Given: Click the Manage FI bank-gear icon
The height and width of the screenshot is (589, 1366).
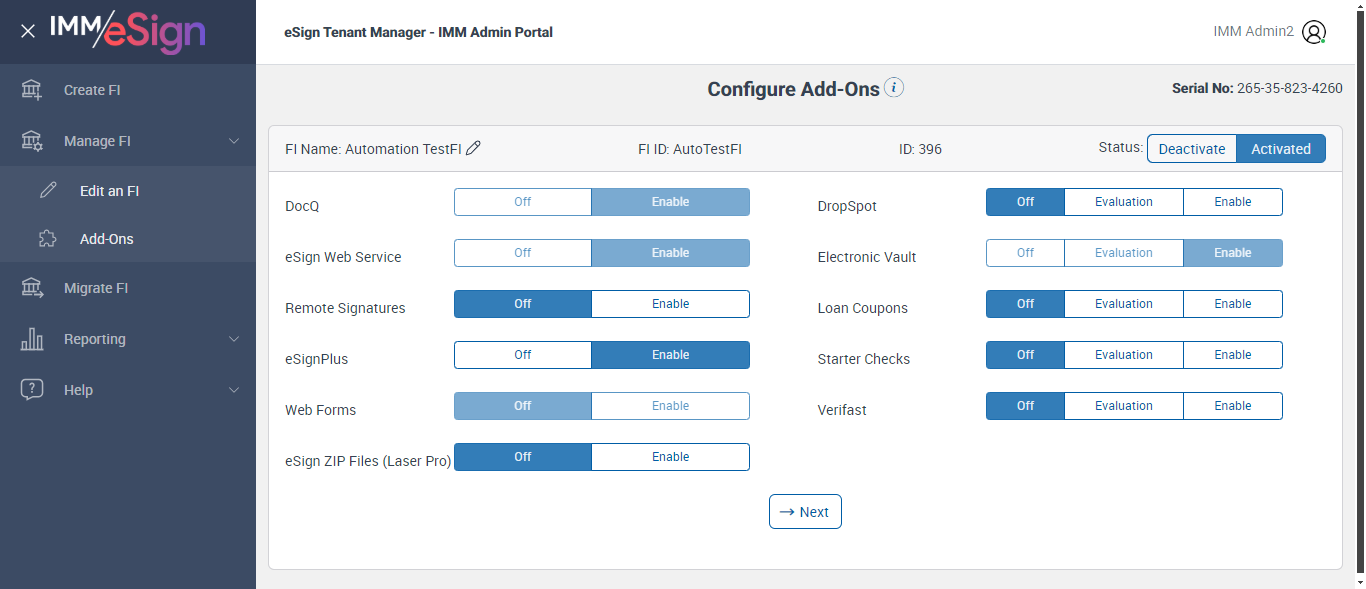Looking at the screenshot, I should click(32, 141).
